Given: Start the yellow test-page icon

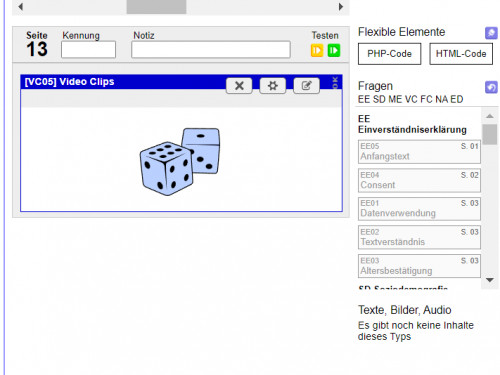Looking at the screenshot, I should (317, 50).
